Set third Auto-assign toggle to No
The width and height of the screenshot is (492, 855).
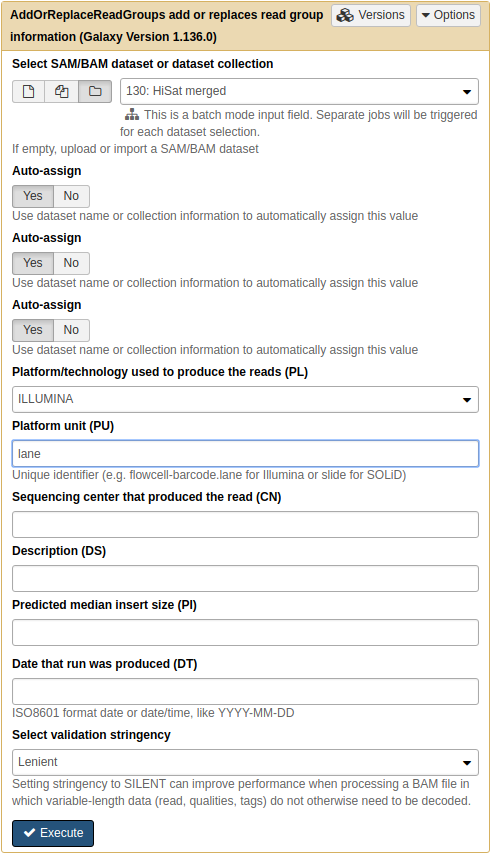(71, 330)
